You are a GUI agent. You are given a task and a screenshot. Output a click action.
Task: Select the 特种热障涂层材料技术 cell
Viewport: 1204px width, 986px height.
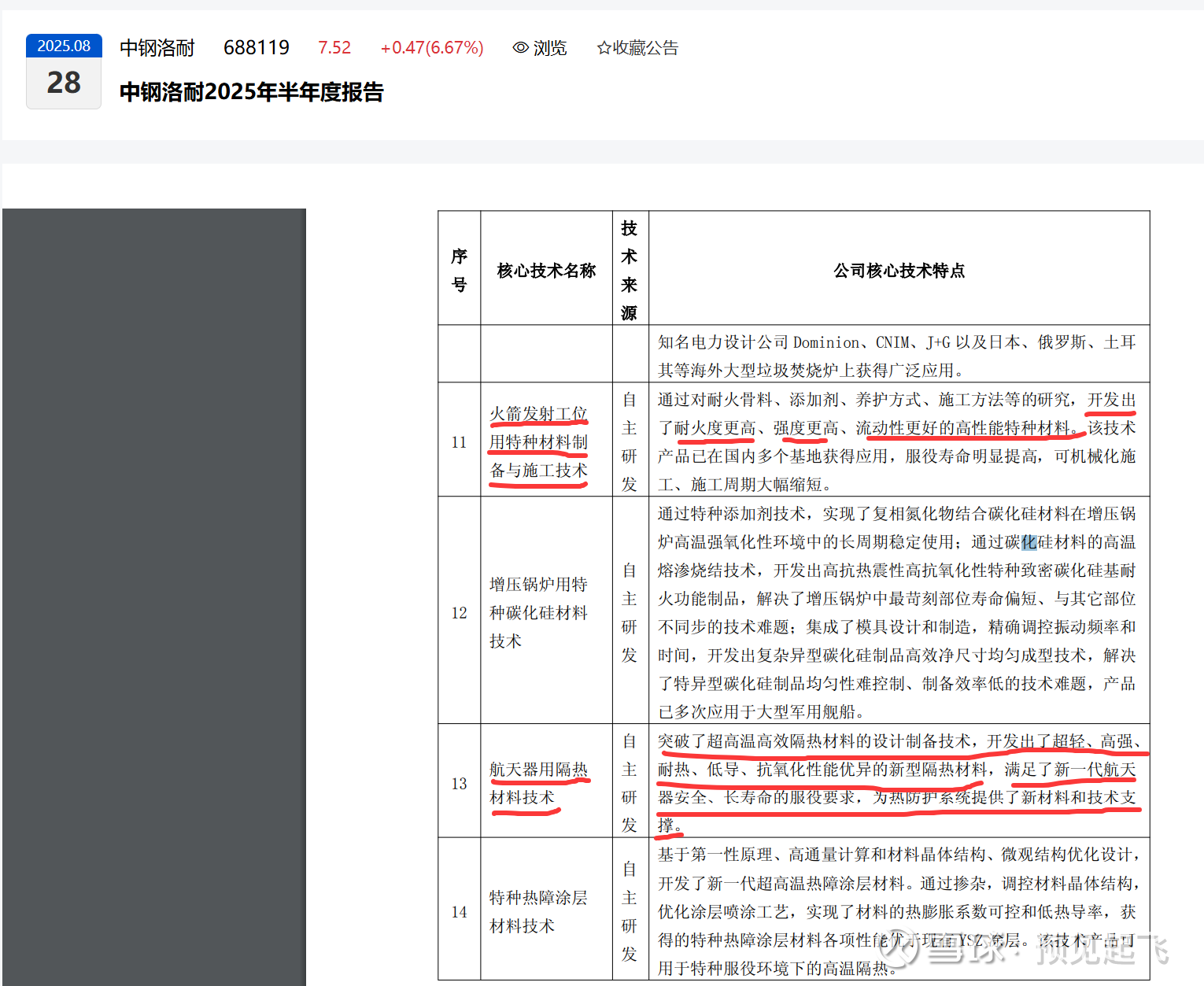pos(538,911)
